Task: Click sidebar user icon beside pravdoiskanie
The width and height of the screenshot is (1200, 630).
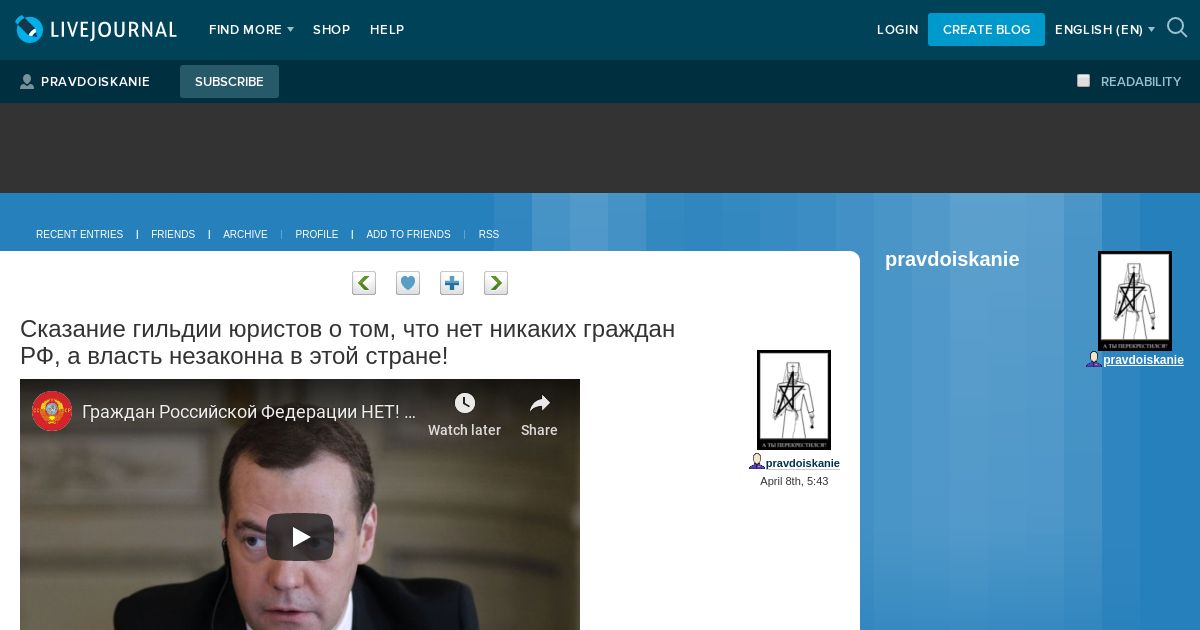Action: (1094, 359)
